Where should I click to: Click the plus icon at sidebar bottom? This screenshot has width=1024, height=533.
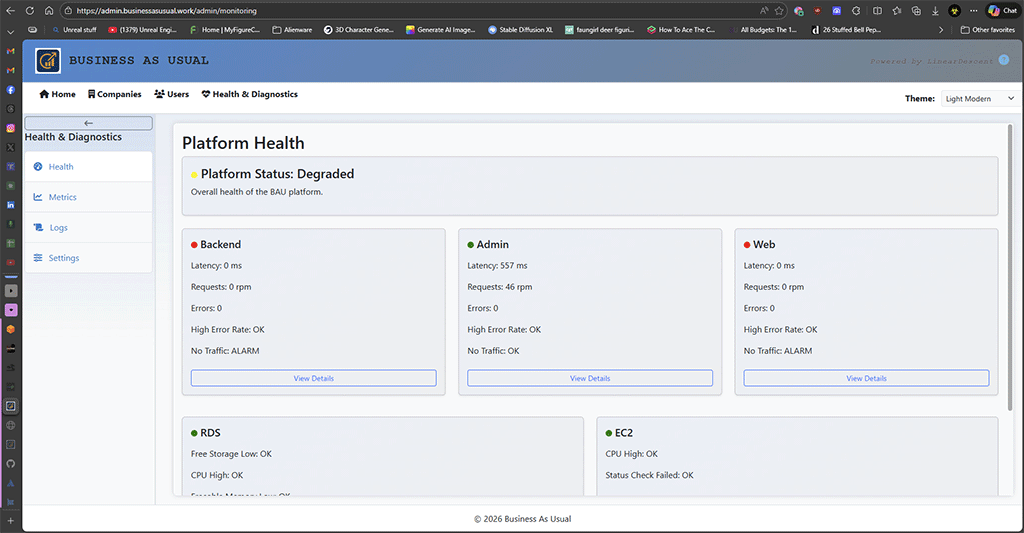click(x=11, y=521)
